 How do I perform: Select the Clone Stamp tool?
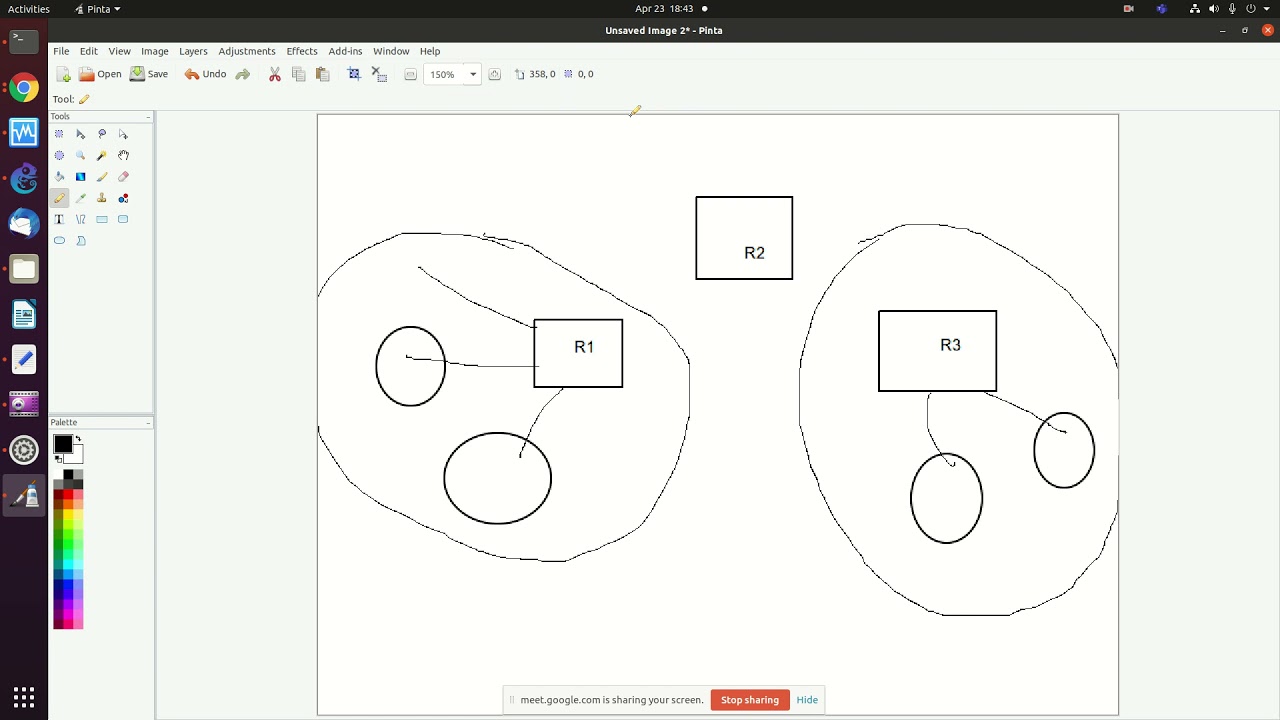(102, 198)
